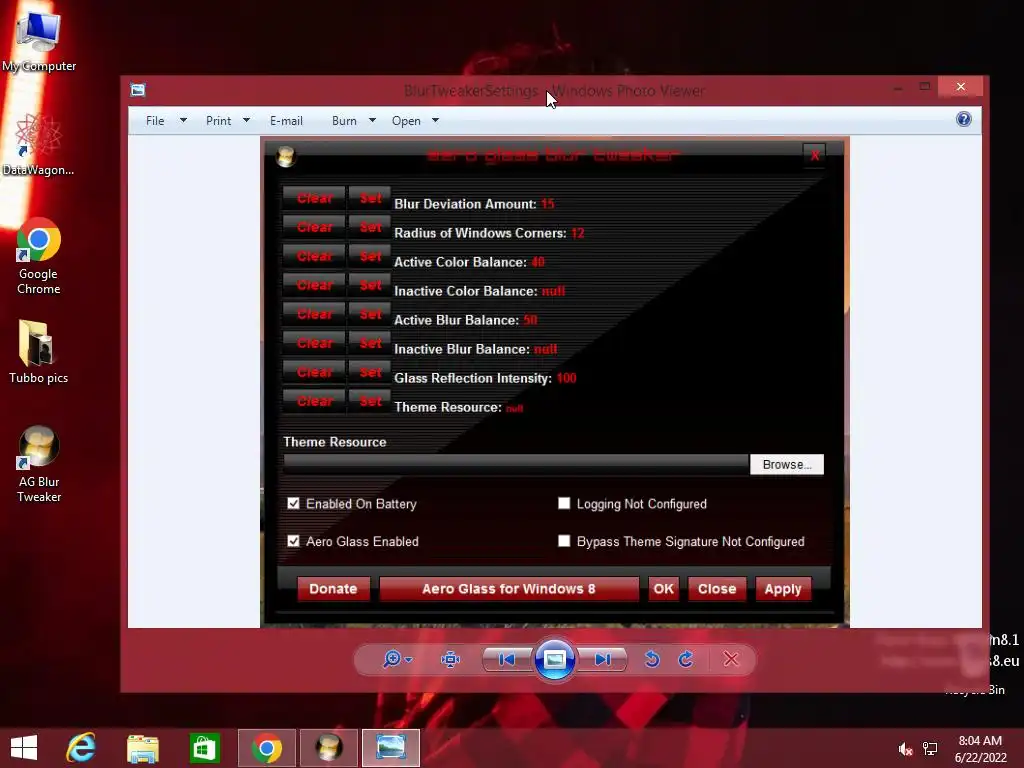The image size is (1024, 768).
Task: Rotate the photo counterclockwise
Action: point(652,660)
